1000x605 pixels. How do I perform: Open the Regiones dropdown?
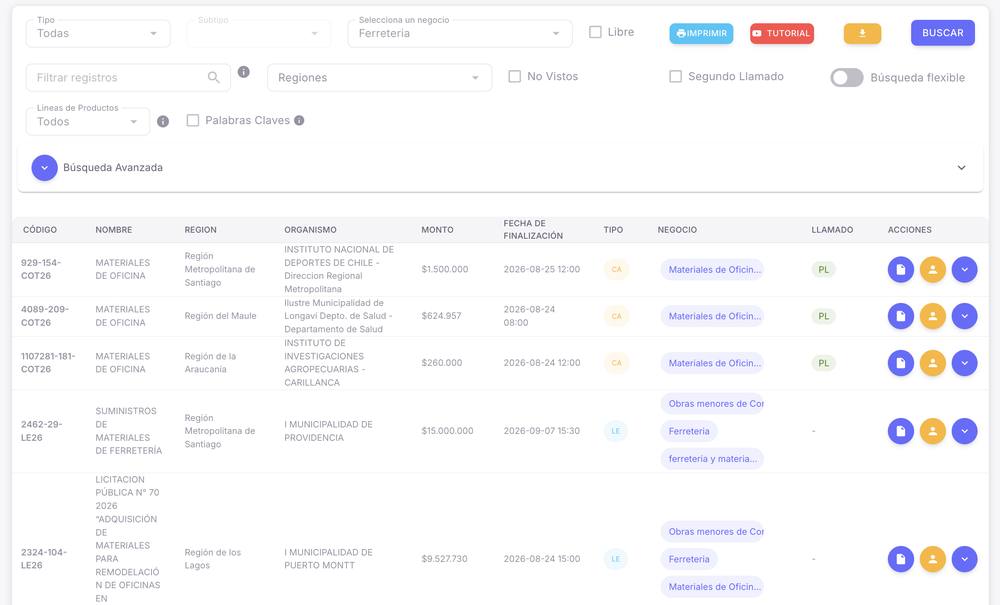point(379,78)
